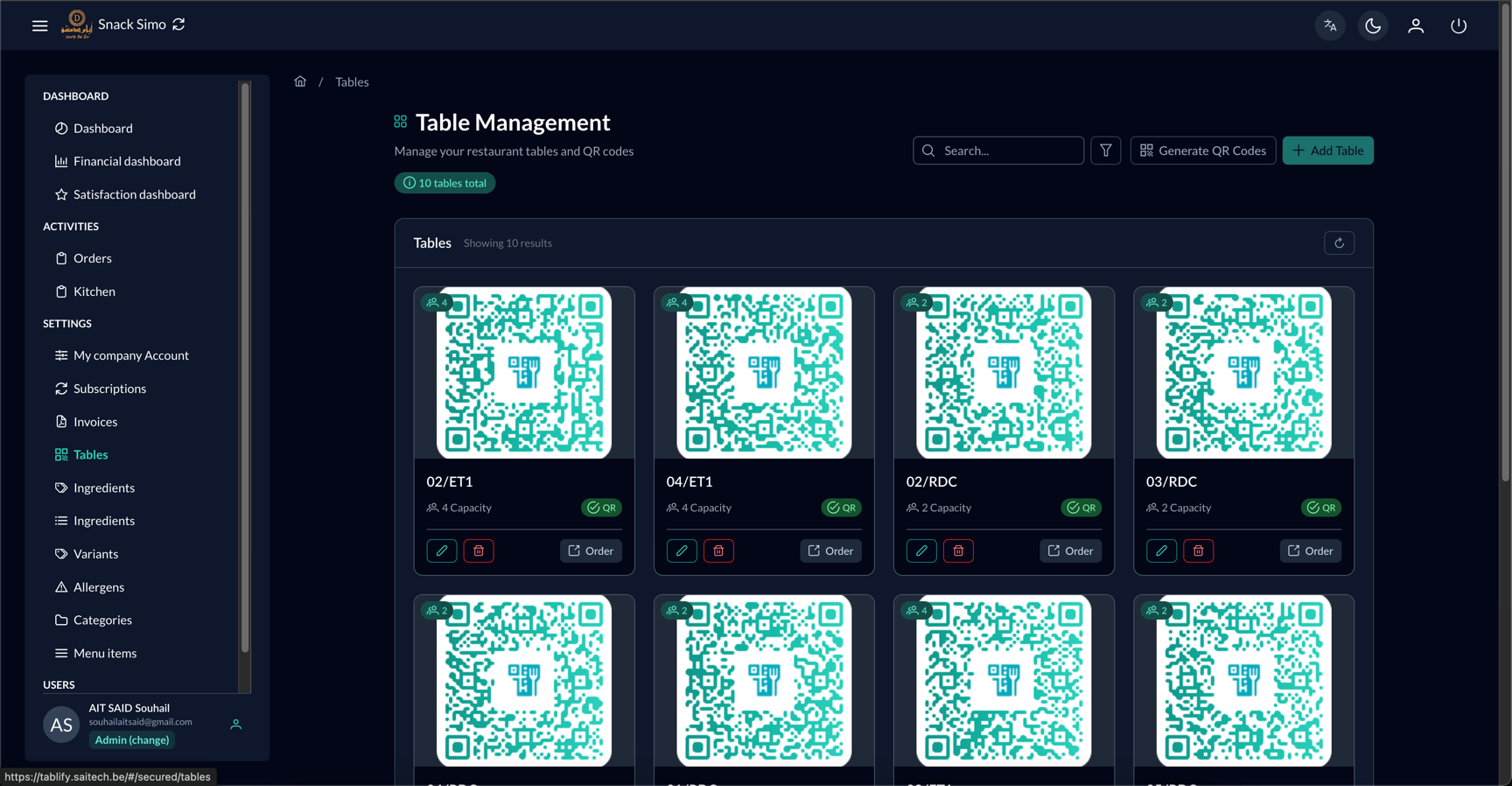Open the language translation selector
Image resolution: width=1512 pixels, height=786 pixels.
[1330, 25]
